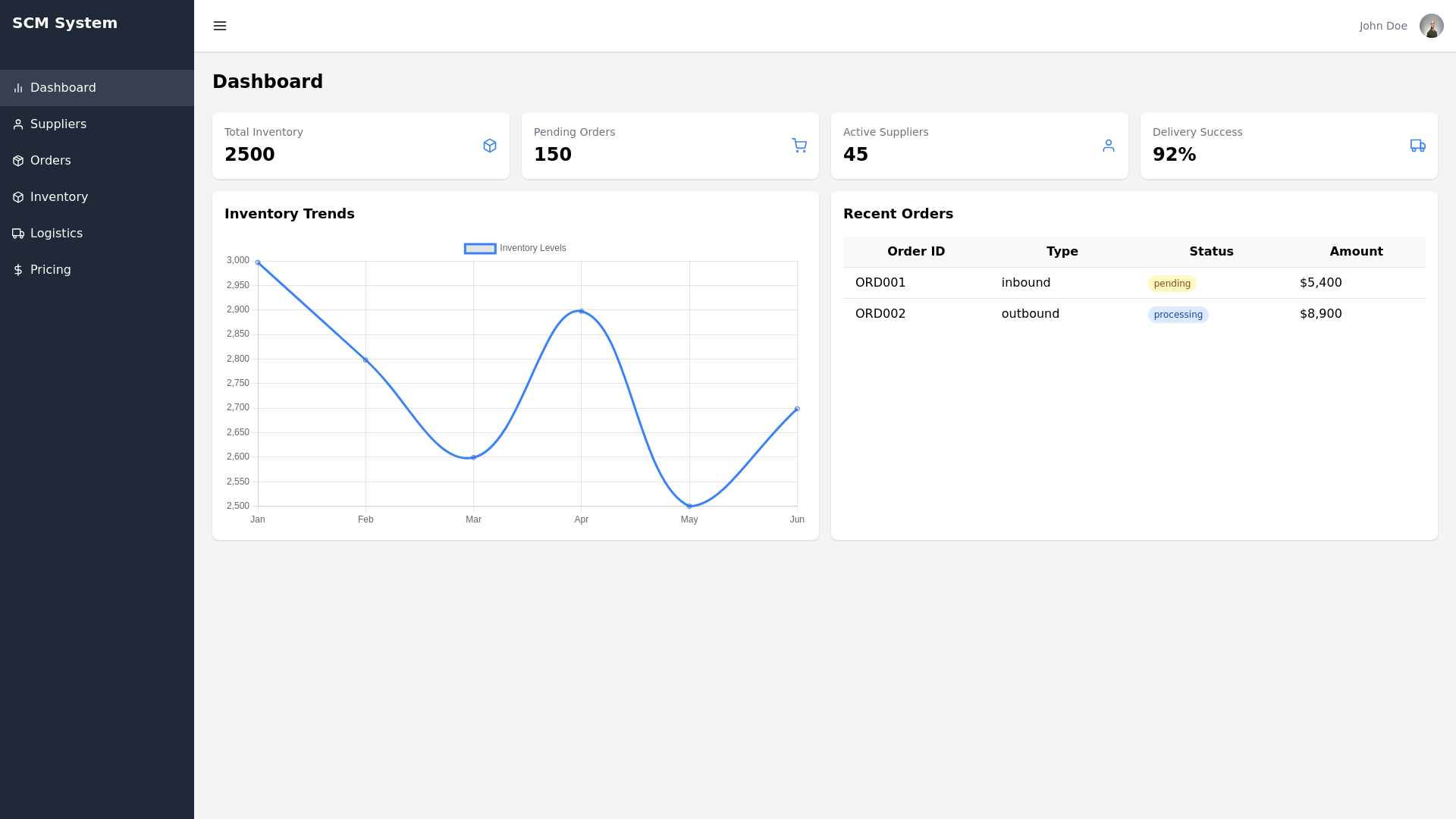Image resolution: width=1456 pixels, height=819 pixels.
Task: Select the Logistics truck icon
Action: click(18, 233)
